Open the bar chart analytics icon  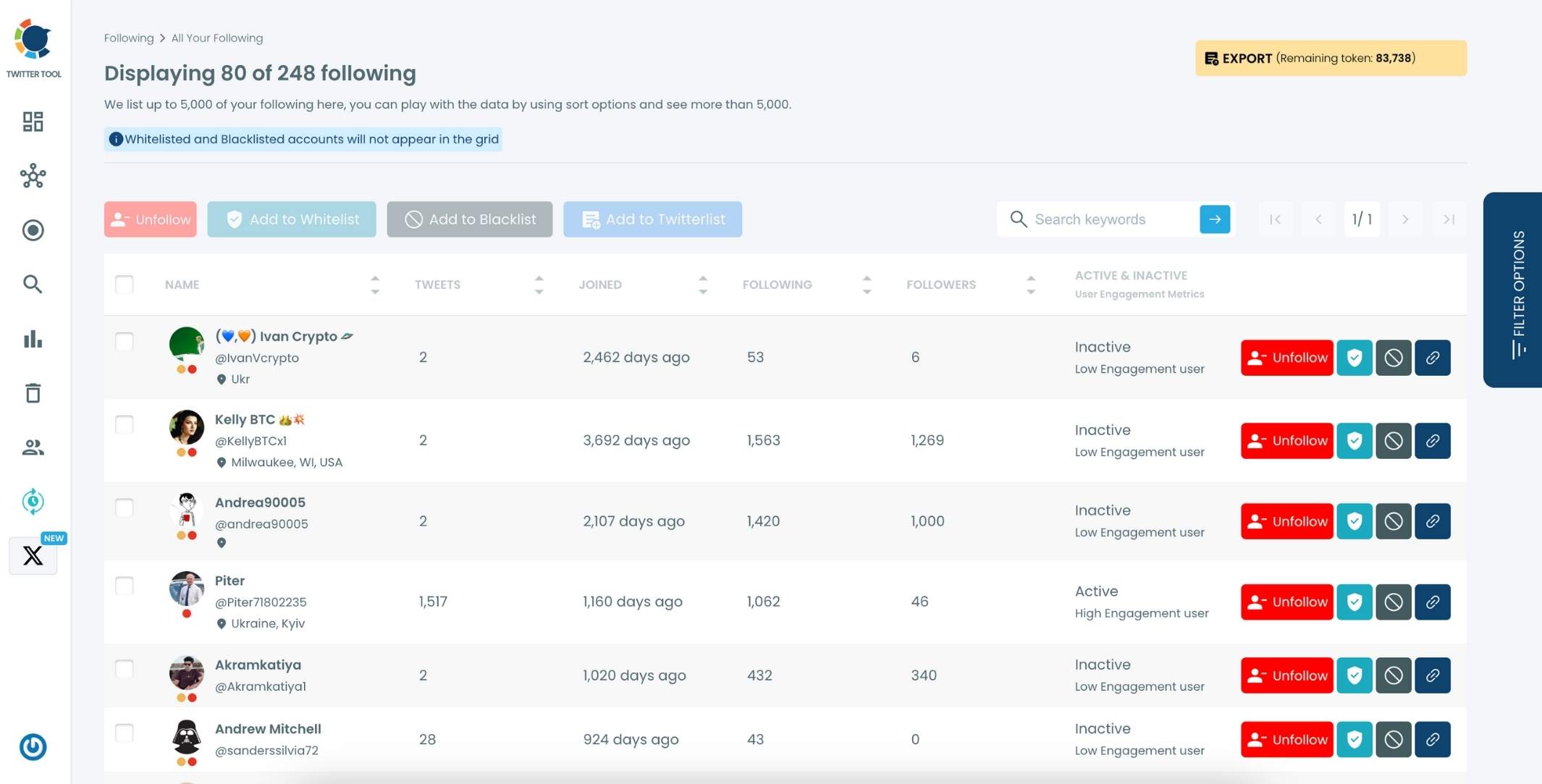(33, 339)
